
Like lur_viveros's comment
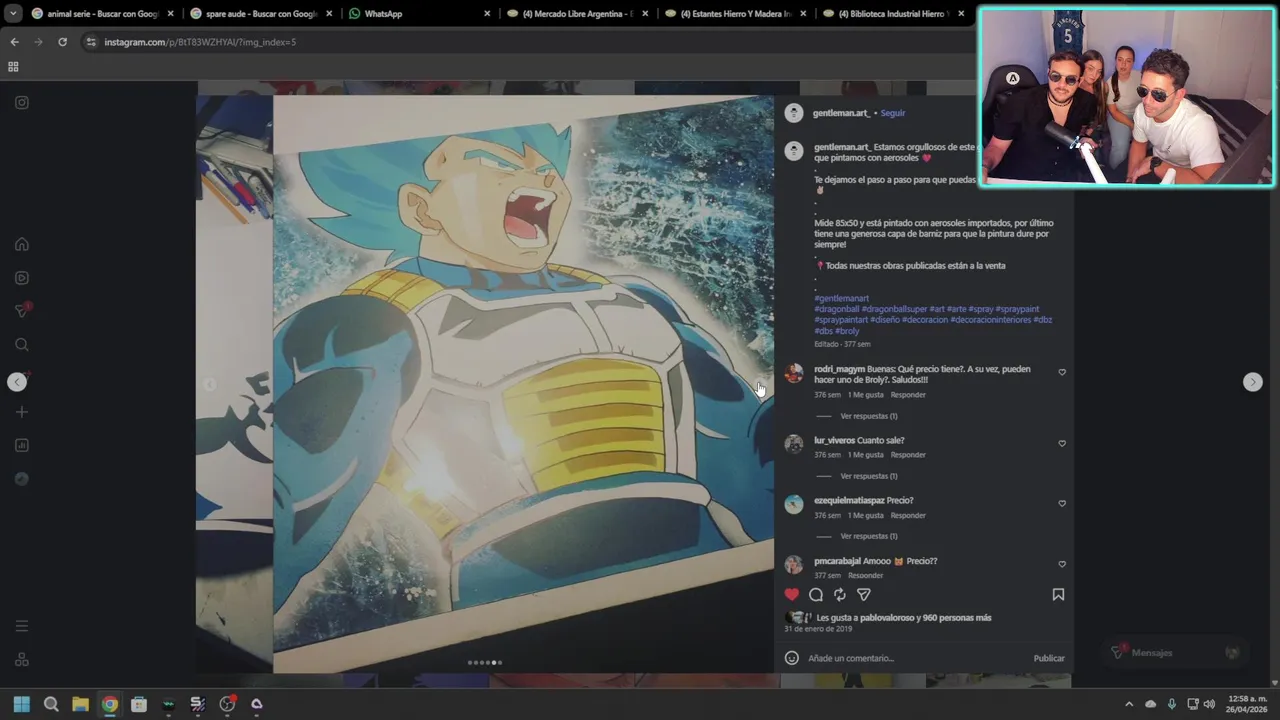click(1062, 443)
